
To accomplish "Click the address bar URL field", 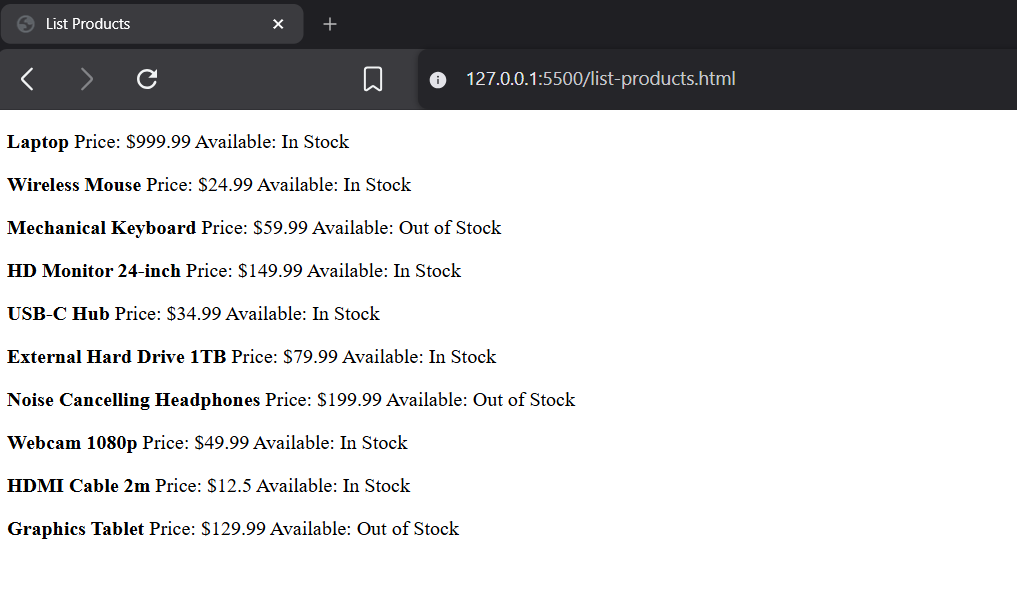I will click(x=600, y=79).
